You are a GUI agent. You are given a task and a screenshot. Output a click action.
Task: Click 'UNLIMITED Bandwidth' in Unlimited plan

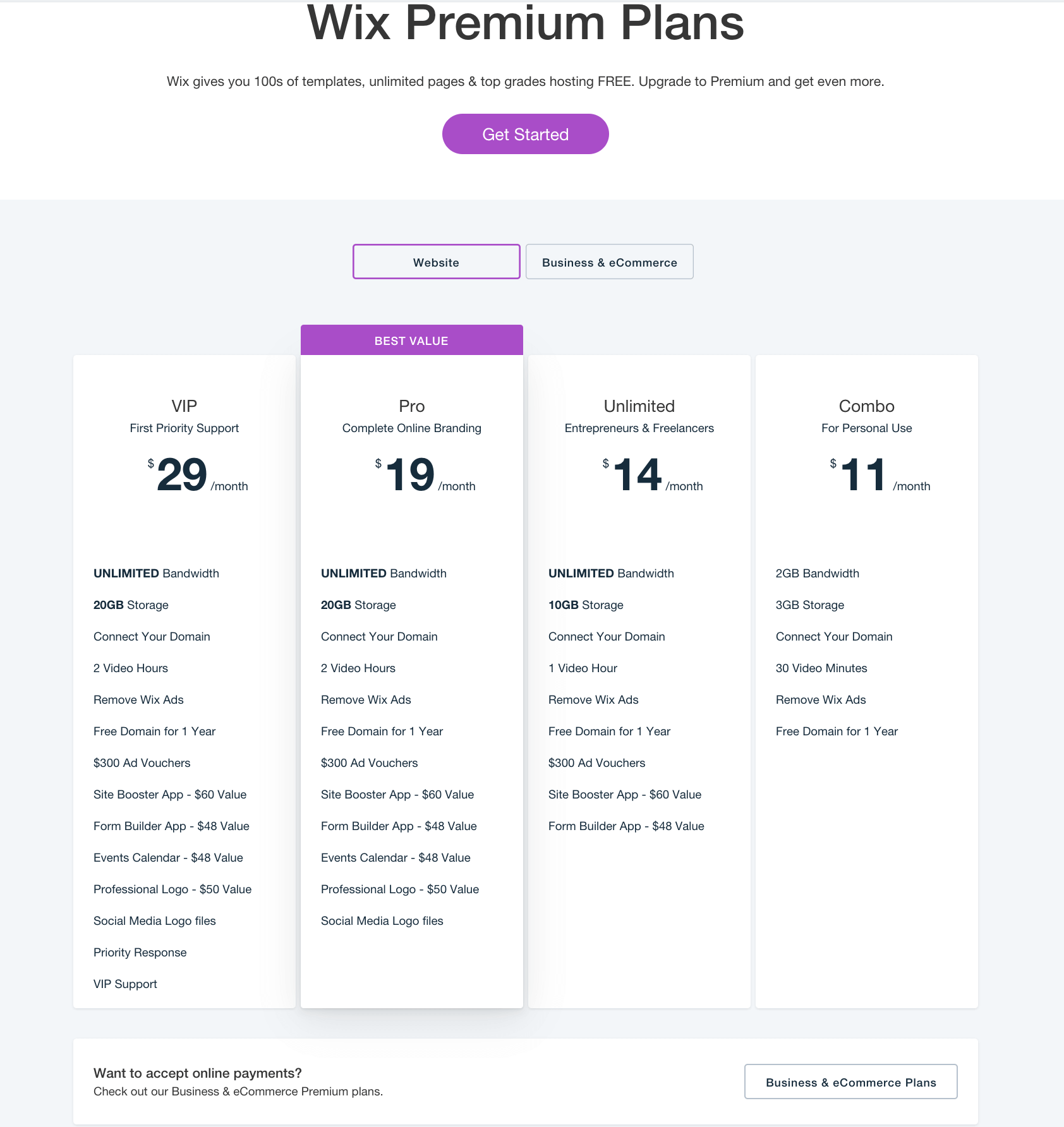[611, 573]
